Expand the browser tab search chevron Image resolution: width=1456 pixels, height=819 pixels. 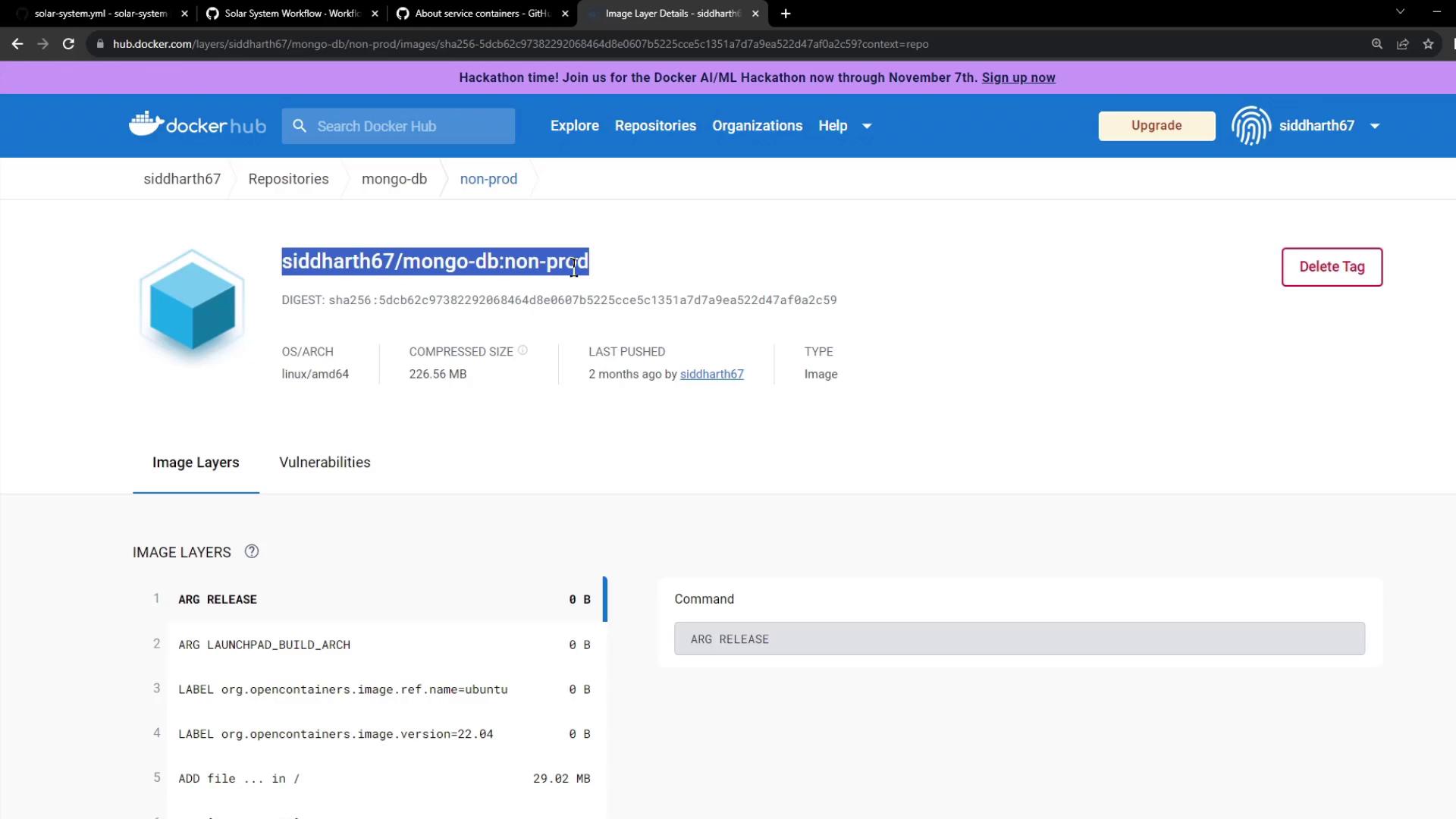[1400, 11]
